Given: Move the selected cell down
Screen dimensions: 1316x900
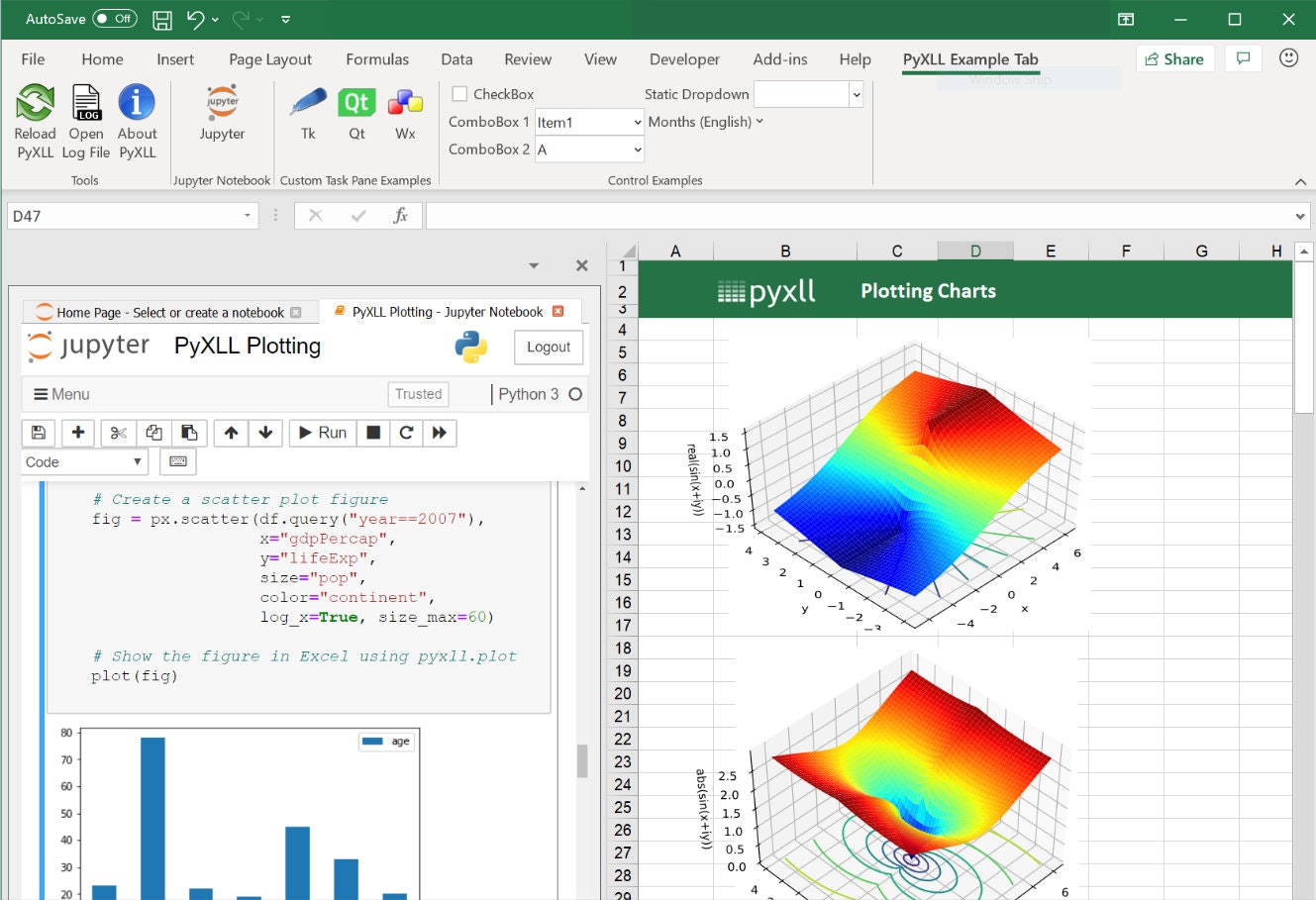Looking at the screenshot, I should (265, 433).
